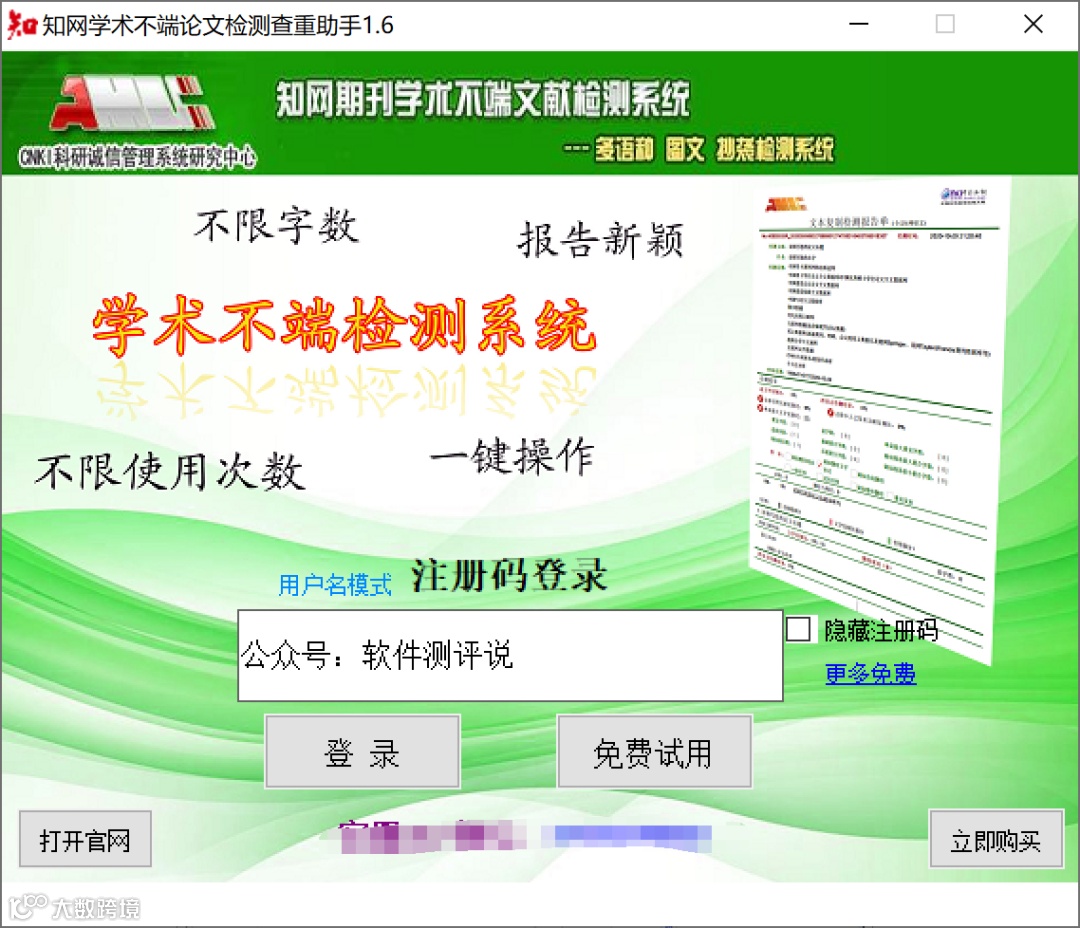Click the 报告新颖 text
Viewport: 1080px width, 928px height.
[x=601, y=240]
